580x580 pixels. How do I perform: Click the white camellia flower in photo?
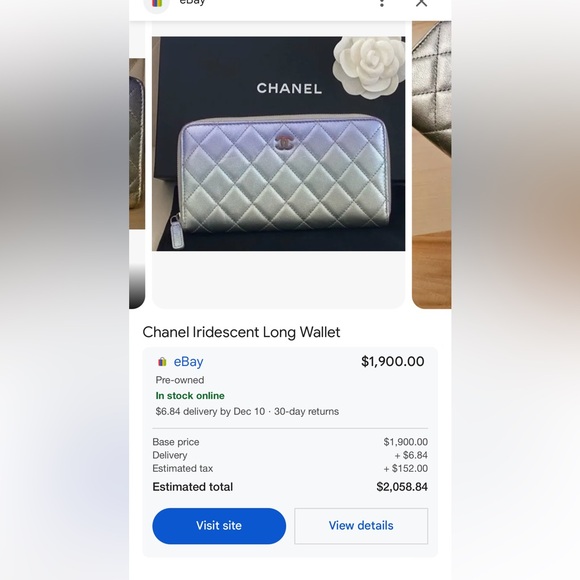(x=368, y=68)
